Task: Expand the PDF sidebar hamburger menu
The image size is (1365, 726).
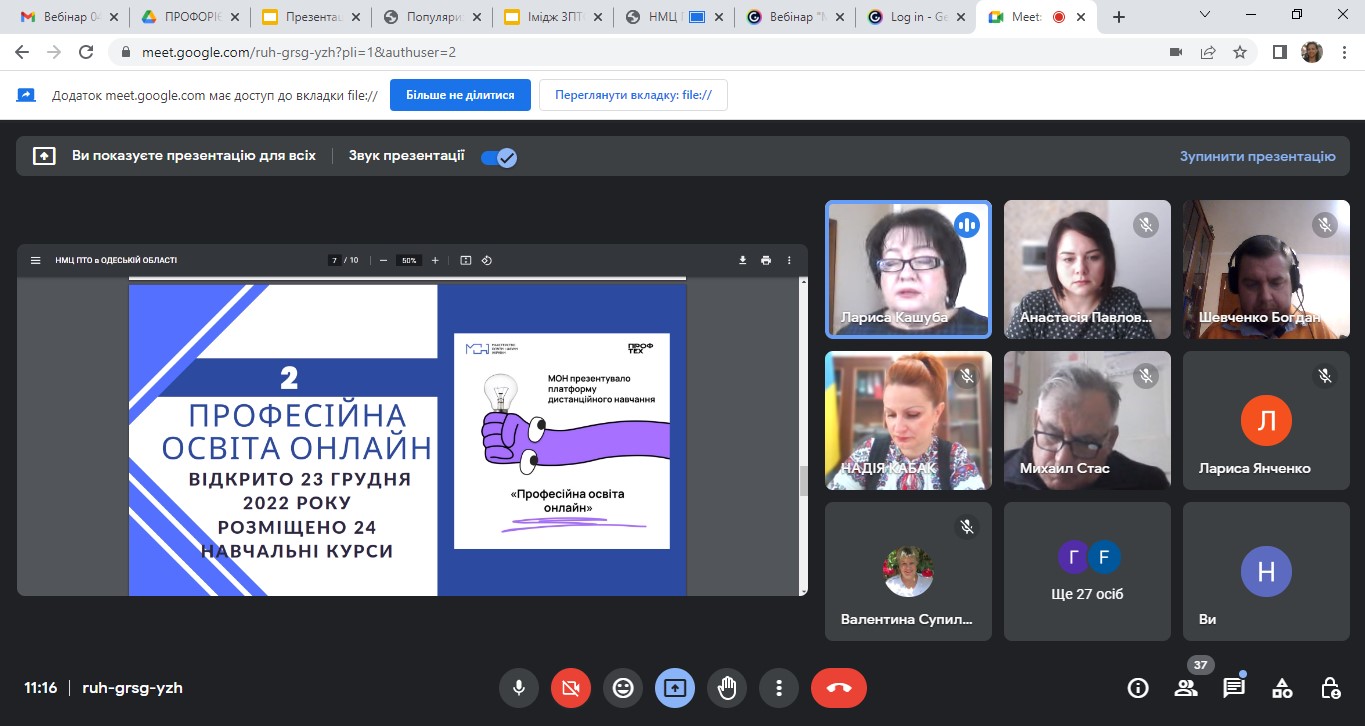Action: [36, 260]
